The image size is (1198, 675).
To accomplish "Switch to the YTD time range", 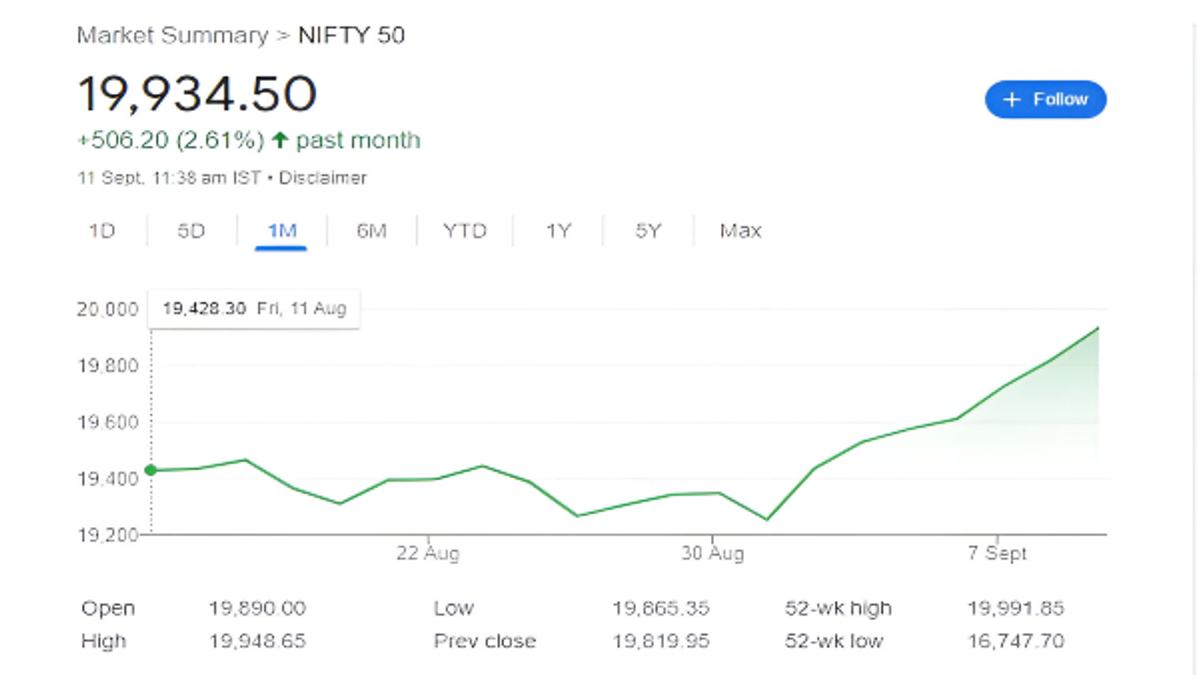I will coord(465,231).
